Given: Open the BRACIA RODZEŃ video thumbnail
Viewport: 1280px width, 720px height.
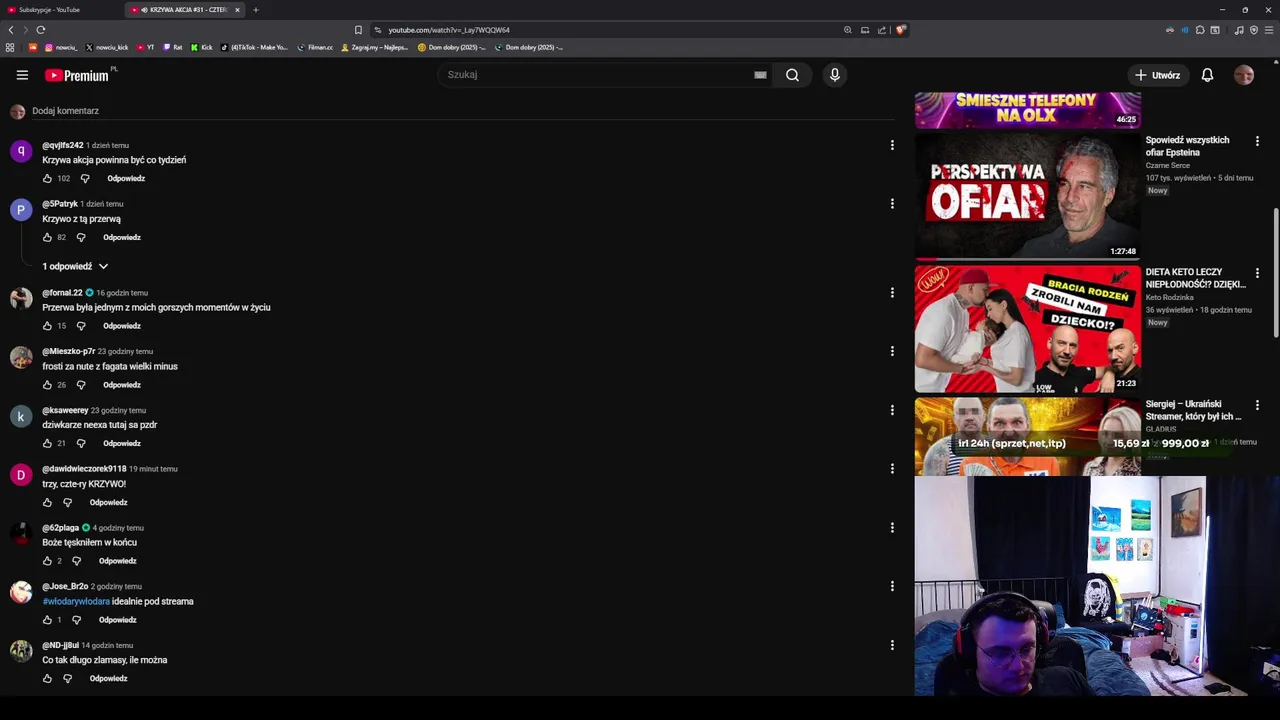Looking at the screenshot, I should point(1027,328).
